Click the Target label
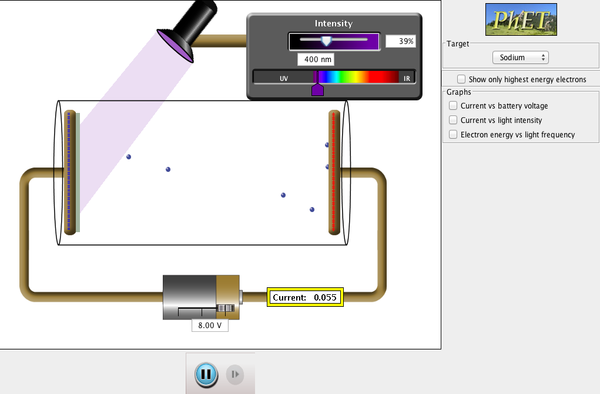The height and width of the screenshot is (394, 600). pos(458,44)
